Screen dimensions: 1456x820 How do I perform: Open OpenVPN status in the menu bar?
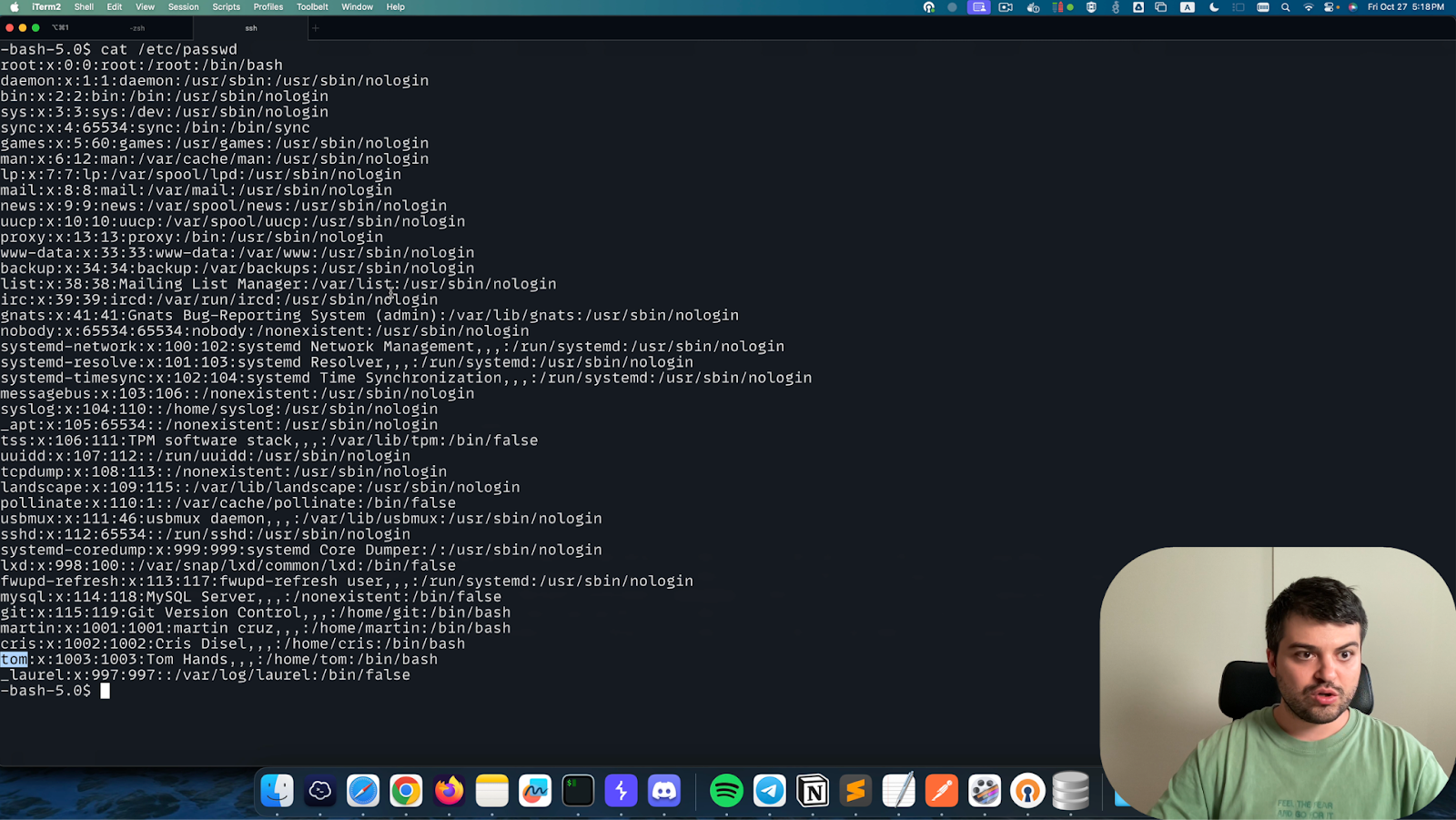coord(929,6)
